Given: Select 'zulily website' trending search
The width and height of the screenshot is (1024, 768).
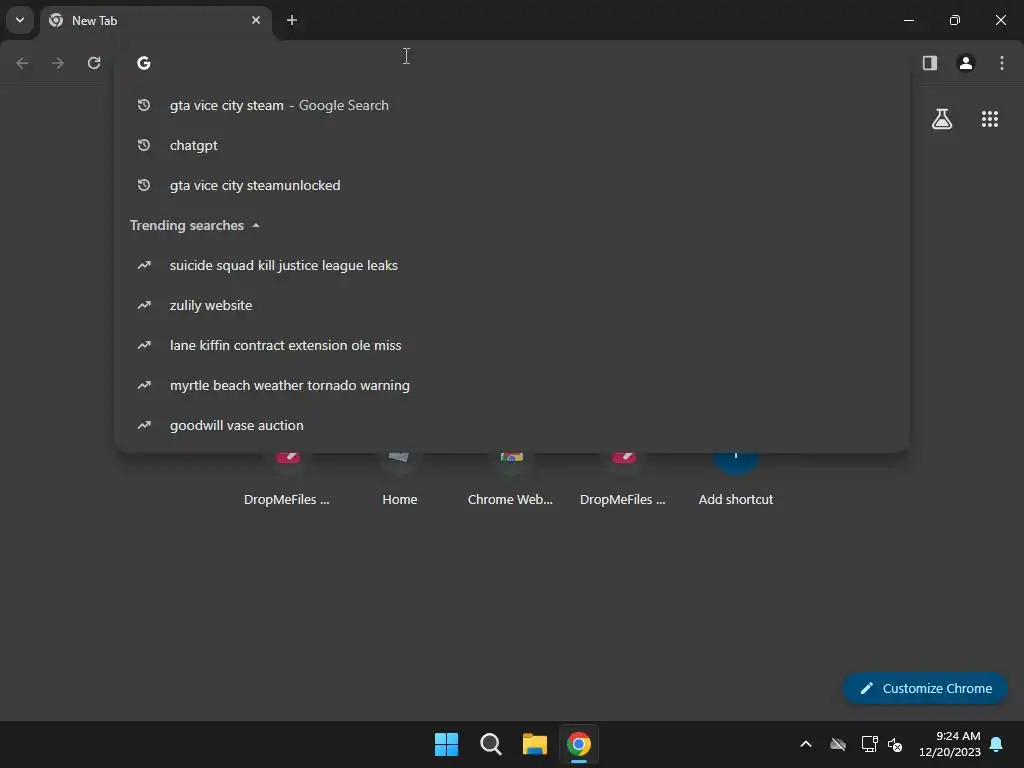Looking at the screenshot, I should pos(511,305).
